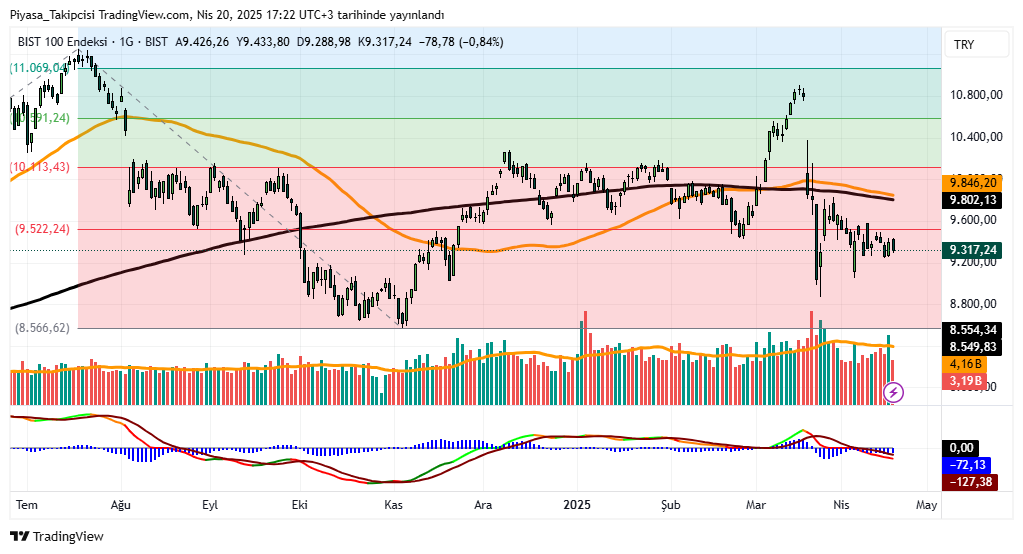Click the low value D9.288,98
Viewport: 1023px width, 554px height.
(x=324, y=42)
